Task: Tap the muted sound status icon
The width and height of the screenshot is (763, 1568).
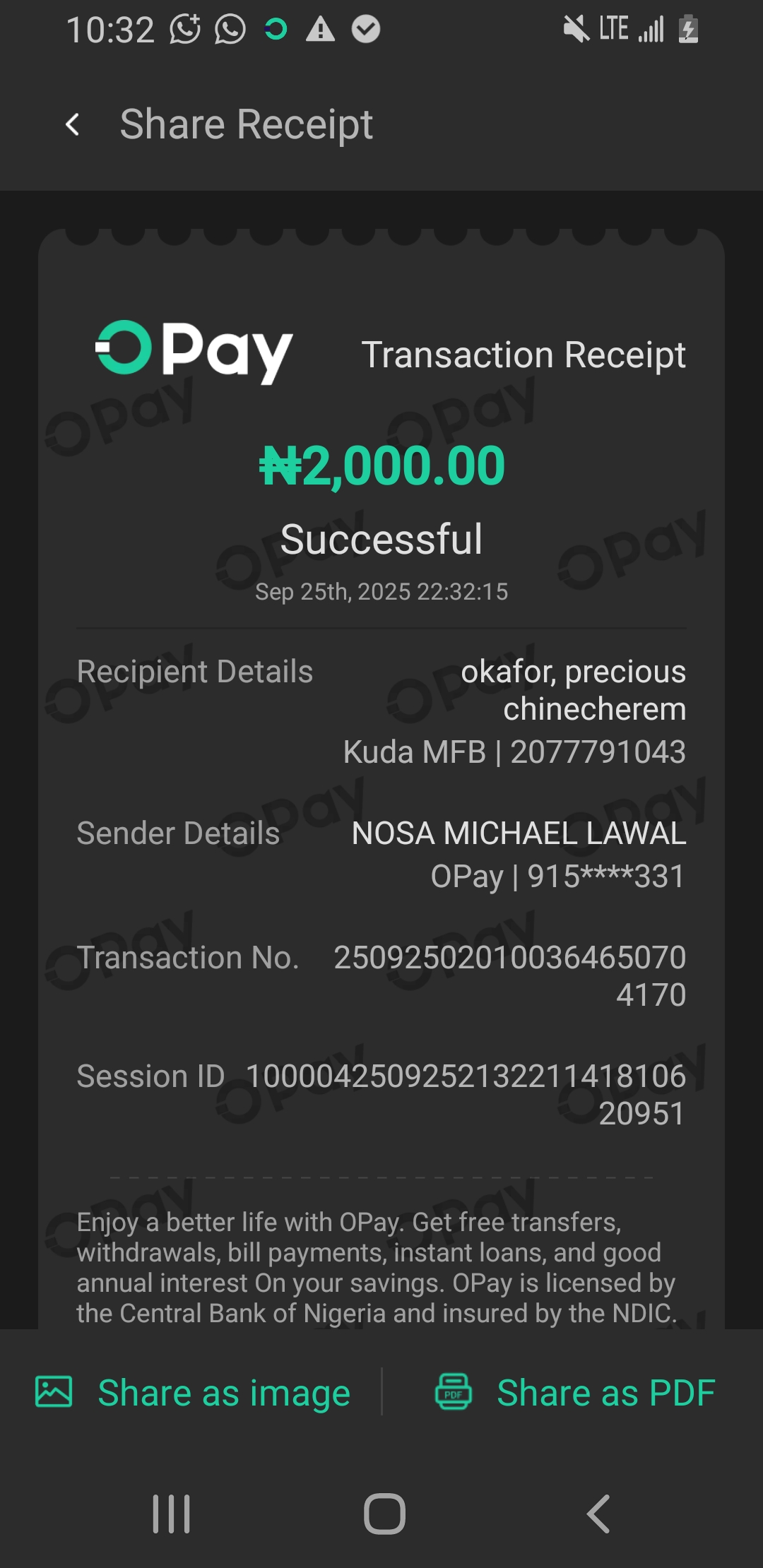Action: coord(576,30)
